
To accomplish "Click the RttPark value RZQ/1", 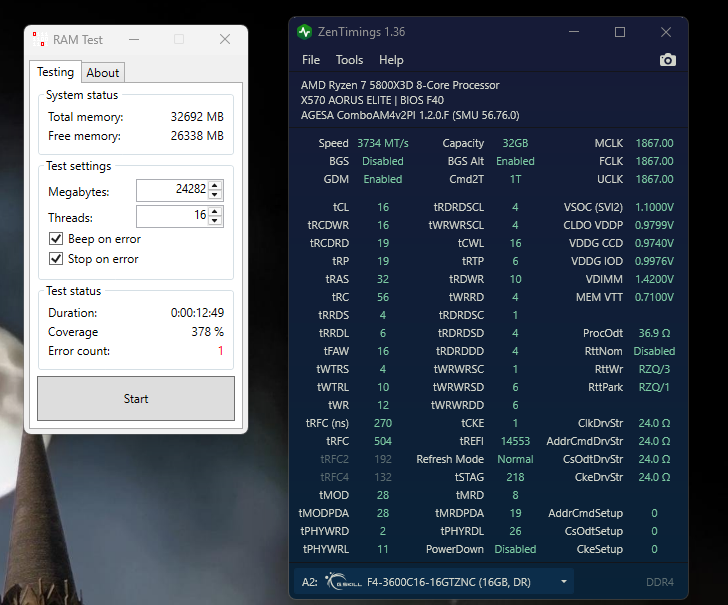I will (x=654, y=387).
